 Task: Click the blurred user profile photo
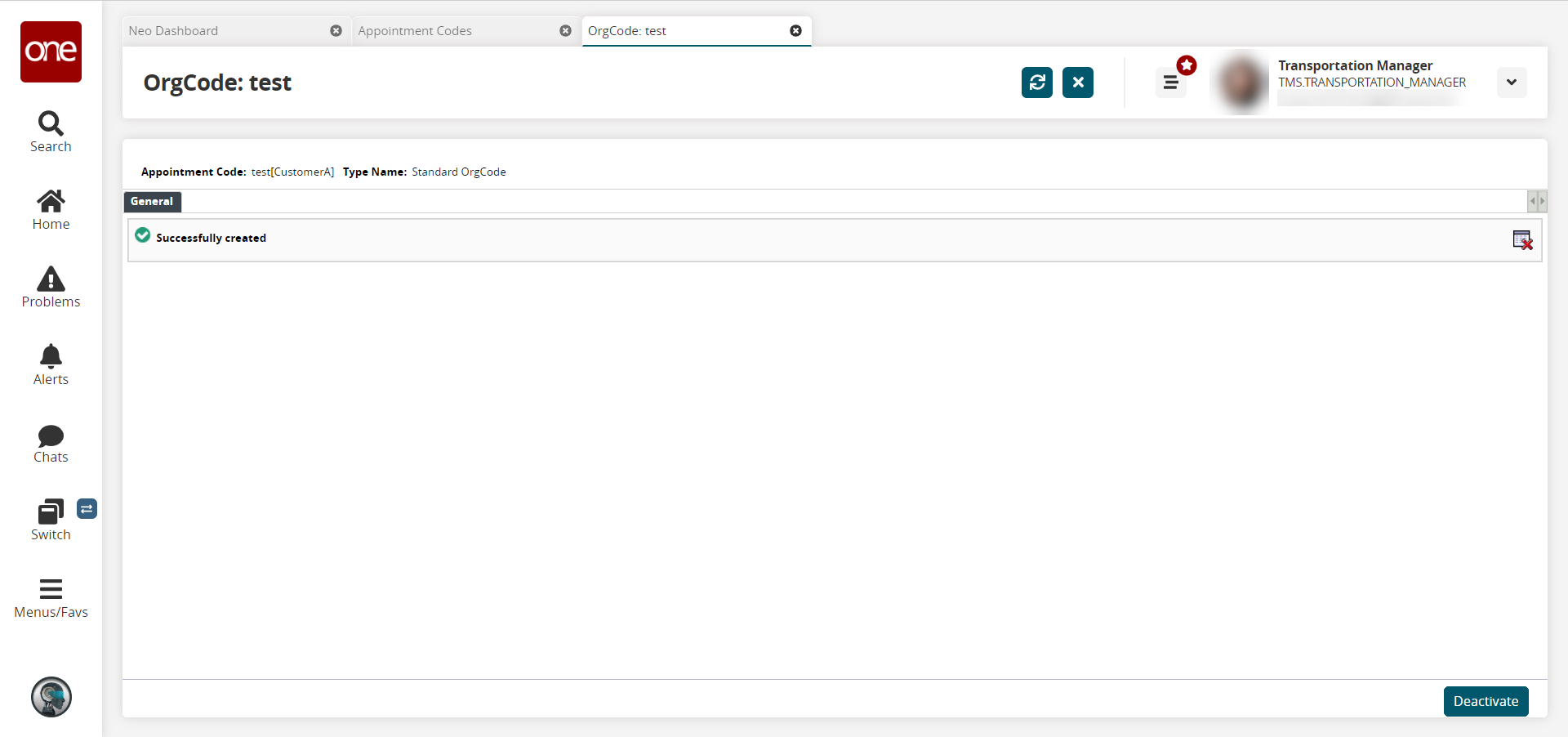click(1241, 83)
